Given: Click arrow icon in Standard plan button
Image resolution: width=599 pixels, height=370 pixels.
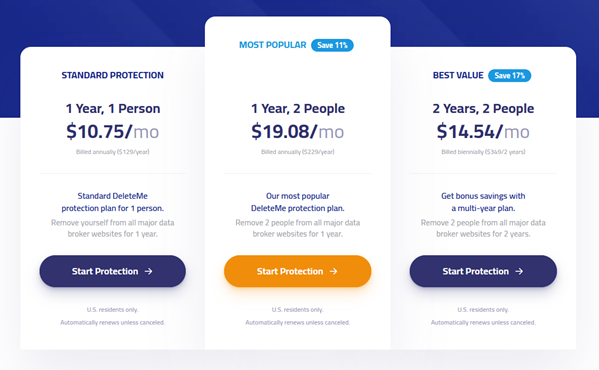Looking at the screenshot, I should 149,271.
